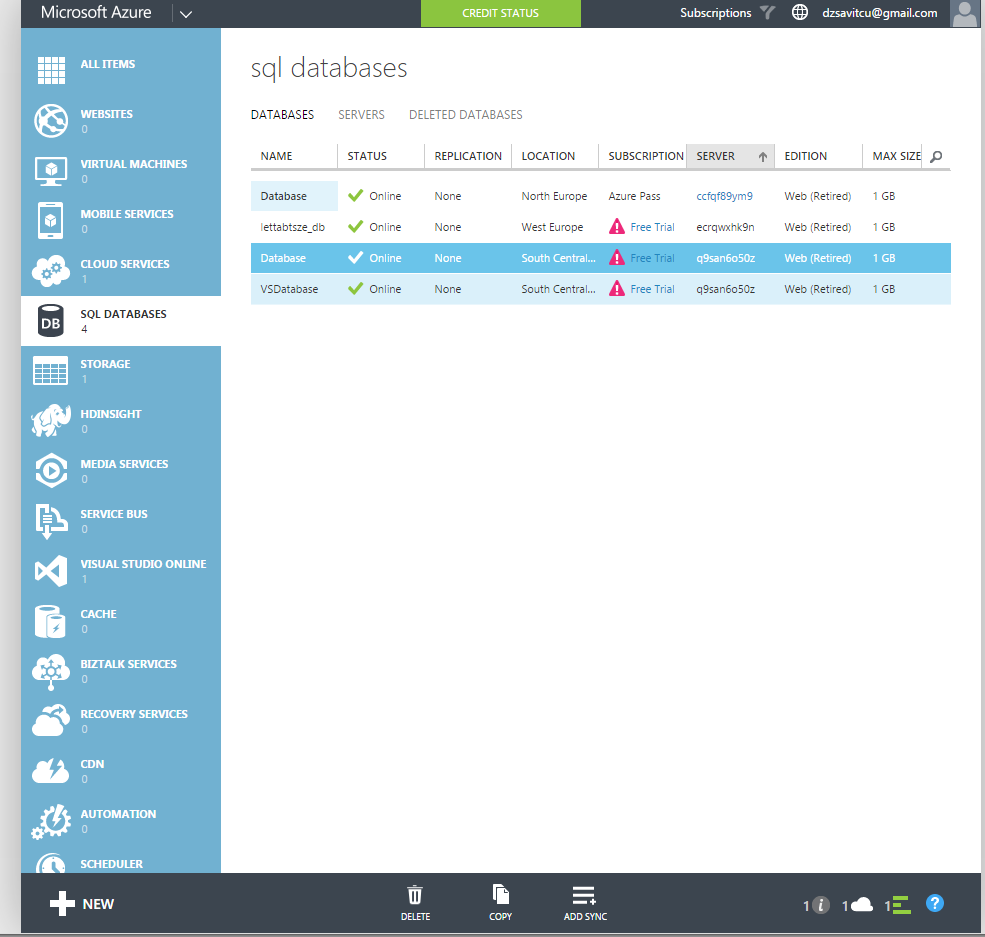Click the Subscriptions filter funnel icon

click(767, 12)
